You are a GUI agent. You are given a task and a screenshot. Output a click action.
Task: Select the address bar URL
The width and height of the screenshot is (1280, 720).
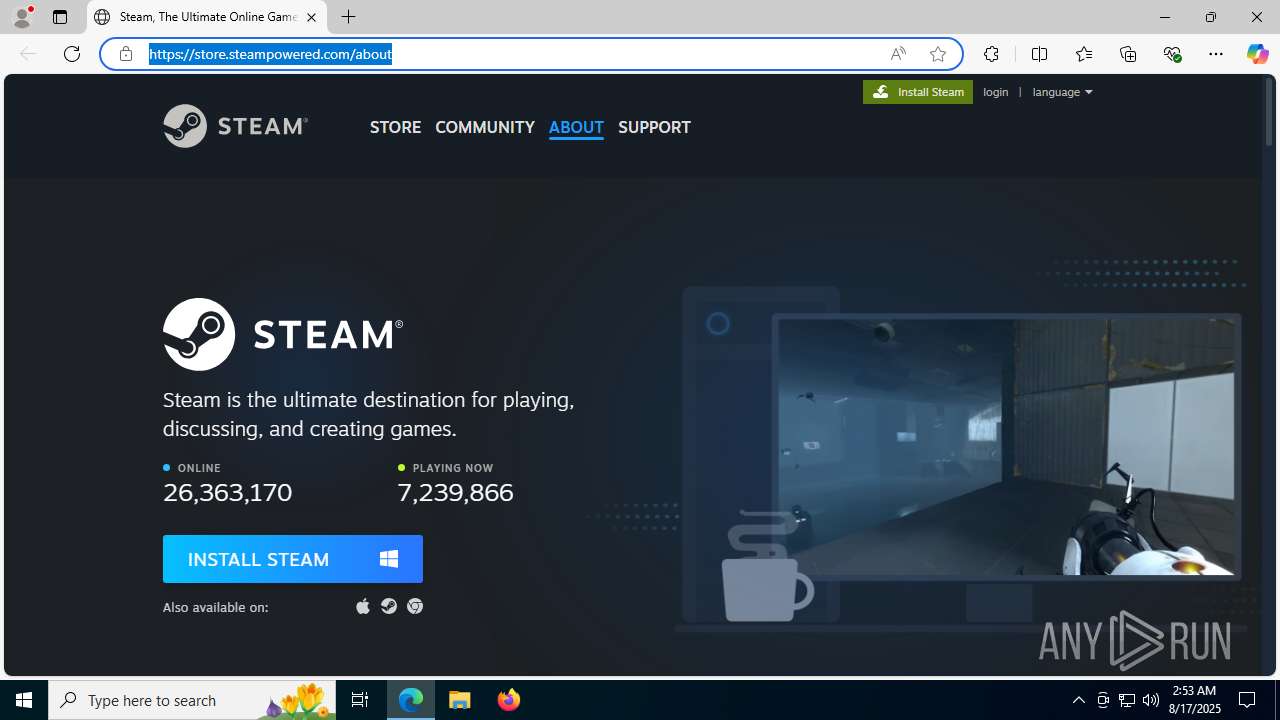pos(270,54)
